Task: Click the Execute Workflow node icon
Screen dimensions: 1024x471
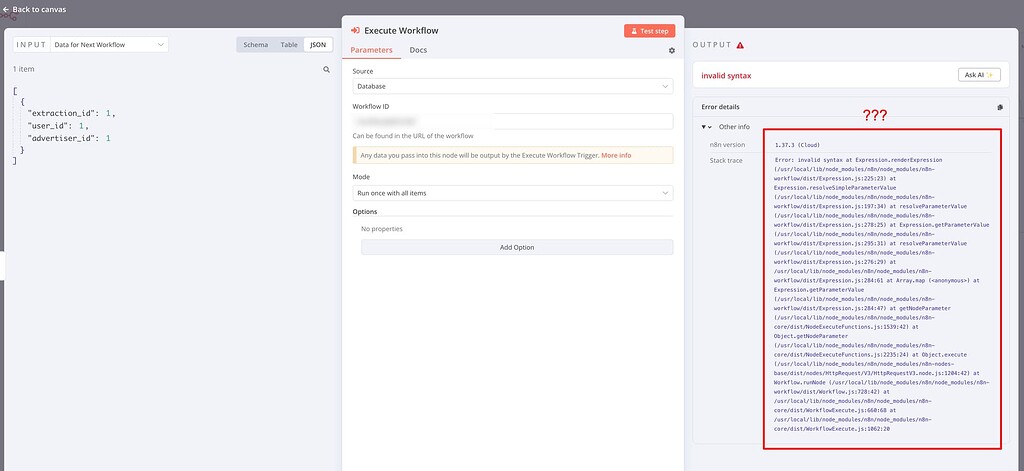Action: (x=355, y=31)
